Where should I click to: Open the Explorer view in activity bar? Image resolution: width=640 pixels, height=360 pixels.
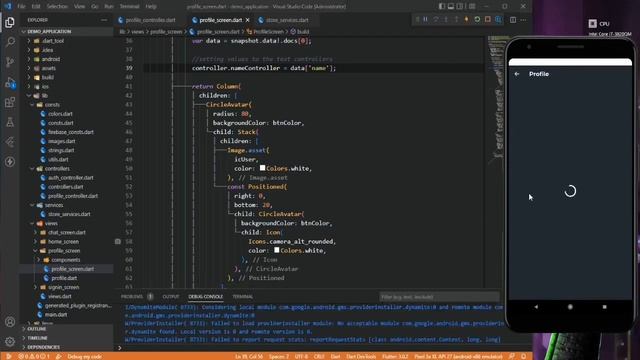pyautogui.click(x=10, y=22)
